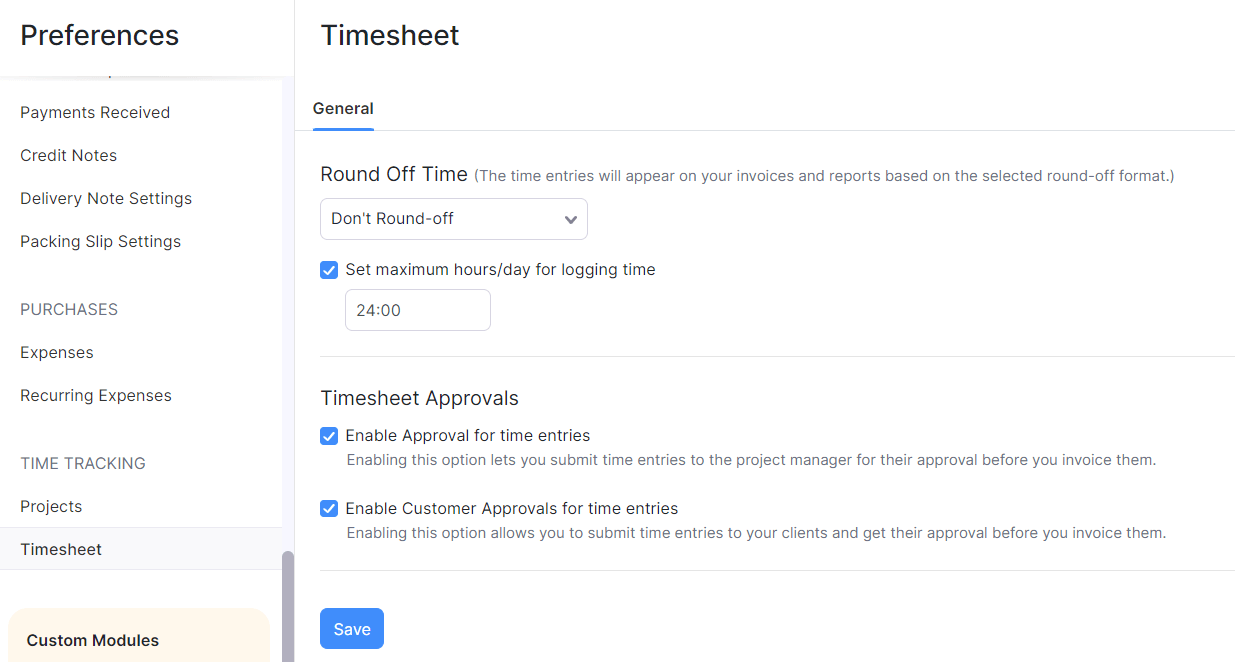Save the Timesheet settings
1235x662 pixels.
coord(351,628)
